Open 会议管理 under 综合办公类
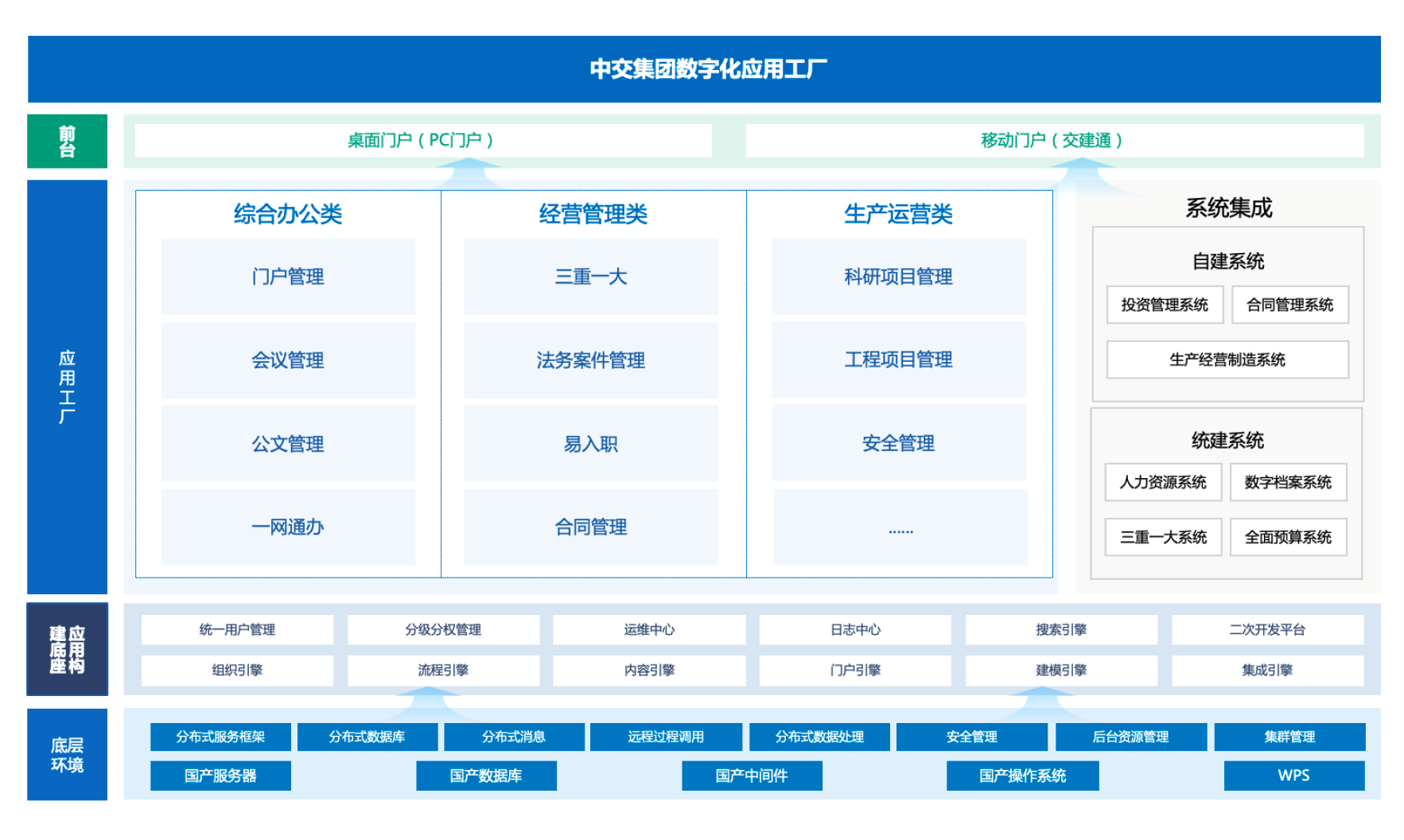 tap(288, 360)
